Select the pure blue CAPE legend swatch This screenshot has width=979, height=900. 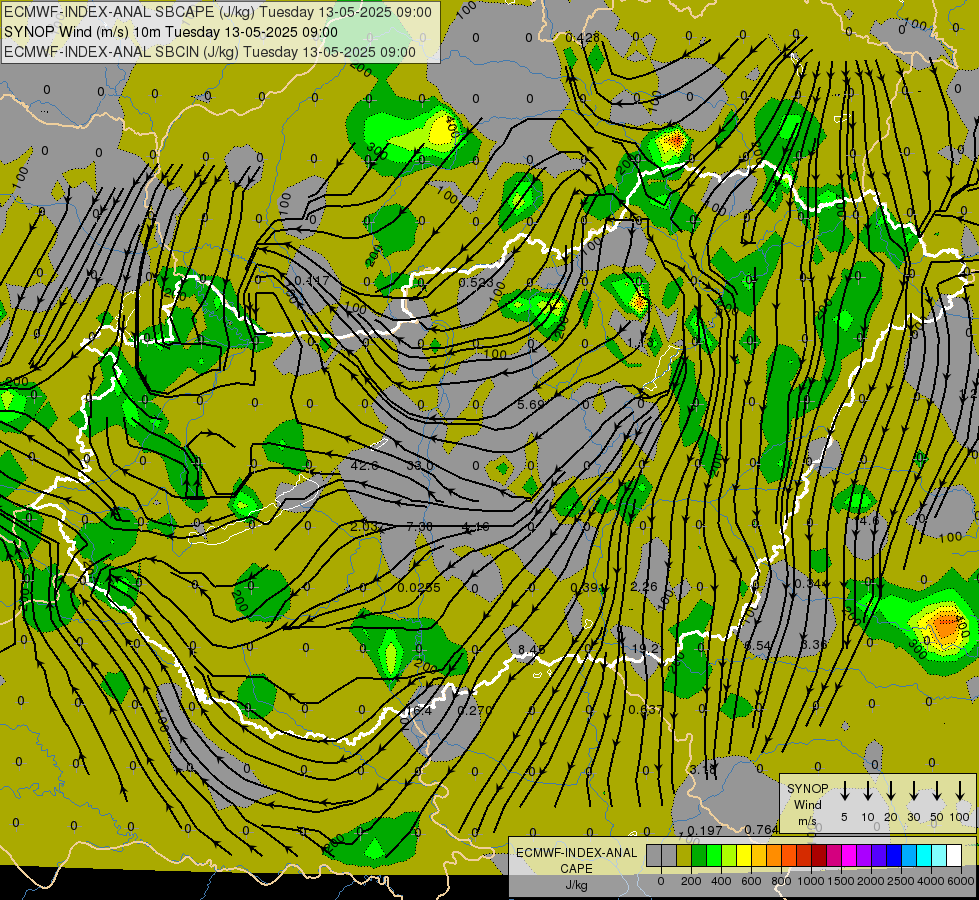point(894,855)
